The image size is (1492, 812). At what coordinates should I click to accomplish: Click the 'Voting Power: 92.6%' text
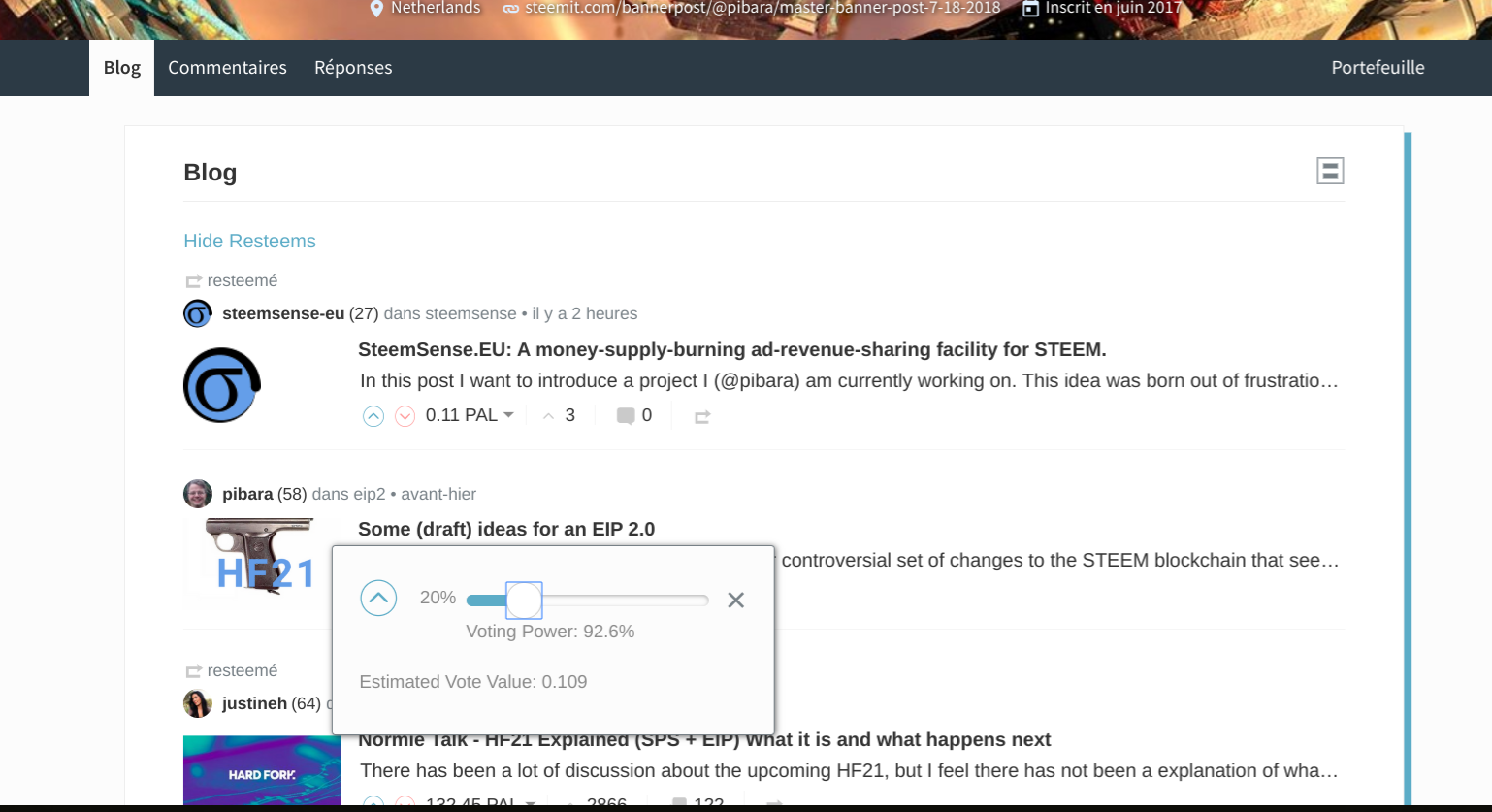pos(550,632)
